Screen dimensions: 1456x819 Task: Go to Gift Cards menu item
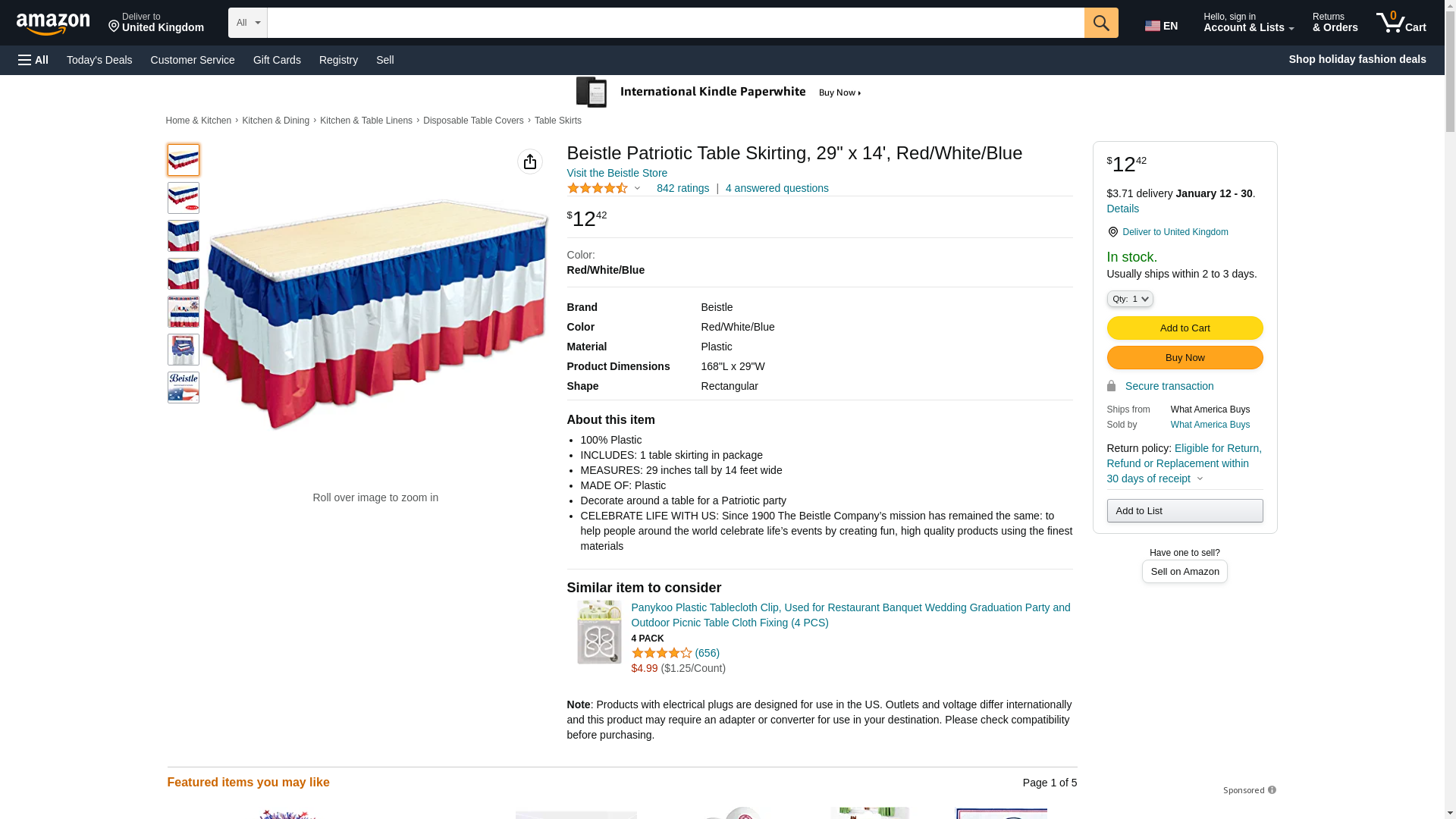tap(277, 60)
